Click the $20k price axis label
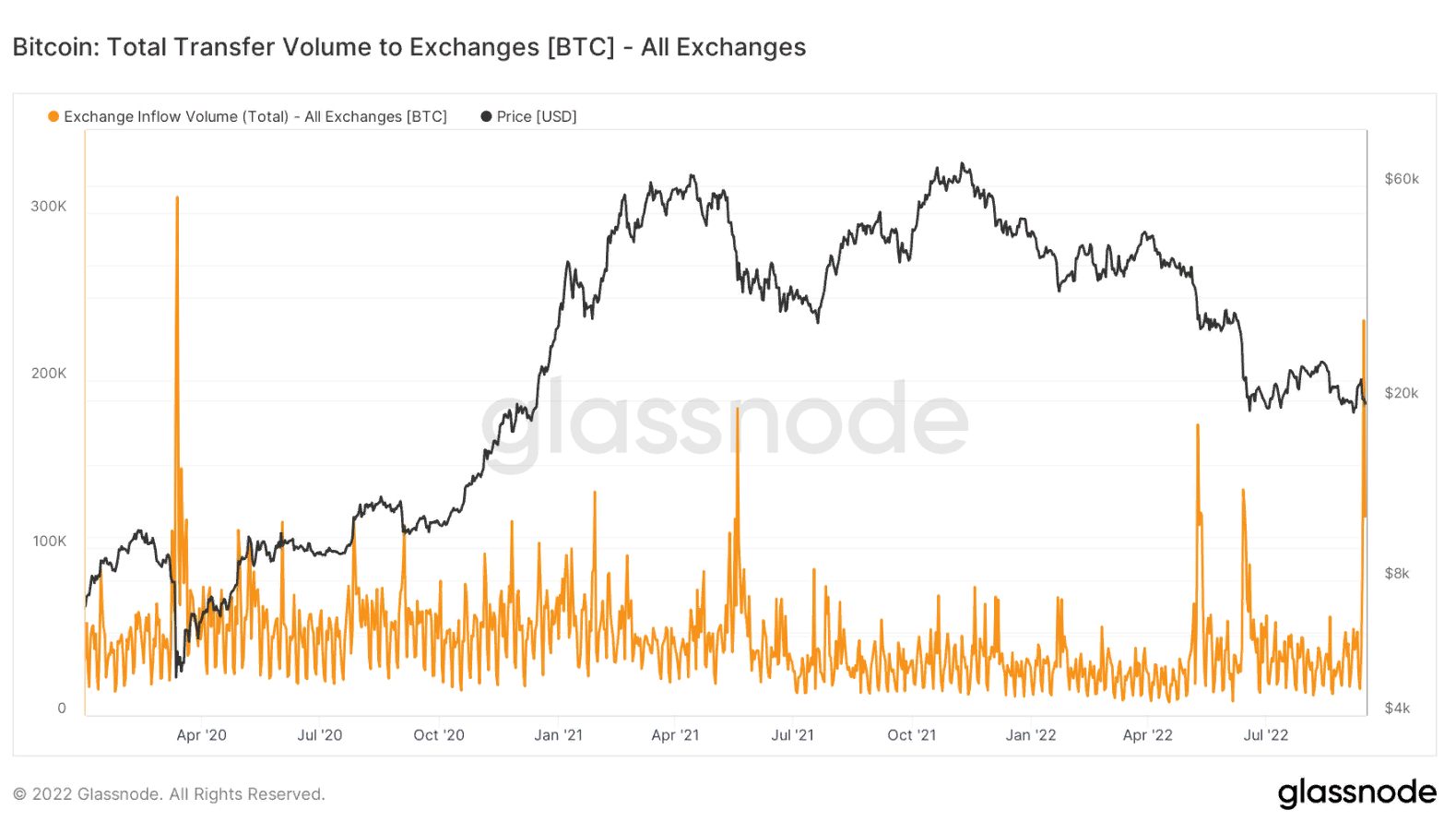Screen dimensions: 1456x822 coord(1402,393)
